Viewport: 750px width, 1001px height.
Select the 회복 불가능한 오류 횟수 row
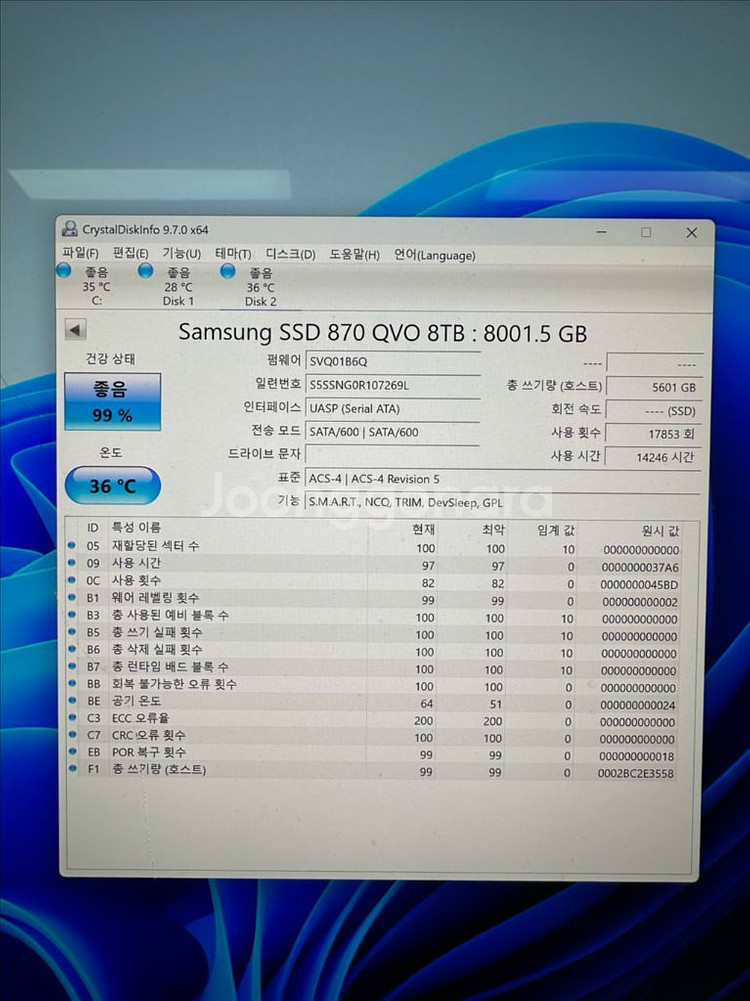tap(373, 685)
